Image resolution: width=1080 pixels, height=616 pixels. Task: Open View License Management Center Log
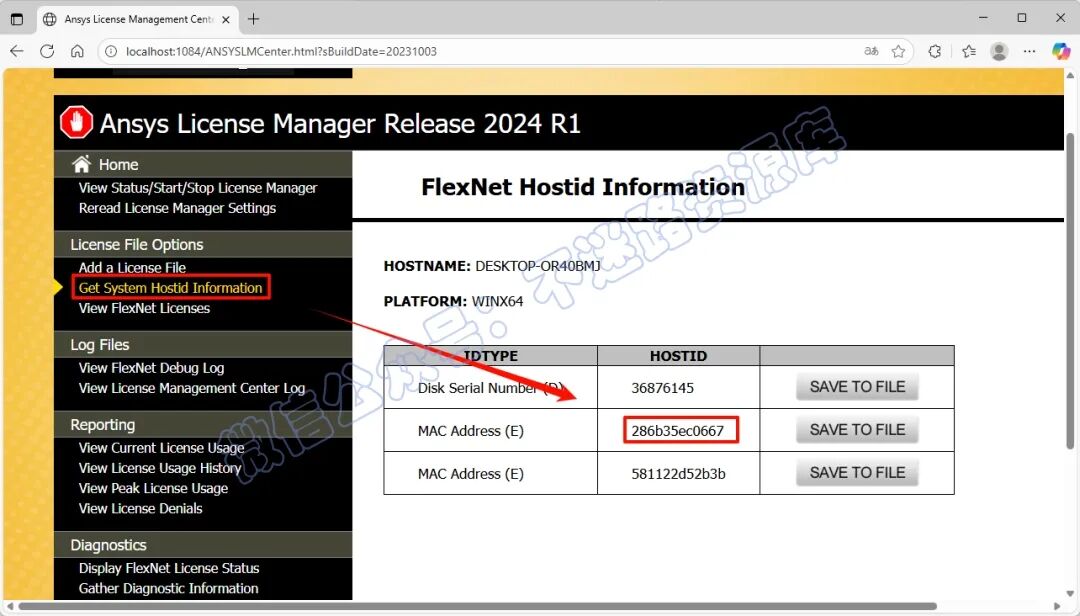(191, 388)
